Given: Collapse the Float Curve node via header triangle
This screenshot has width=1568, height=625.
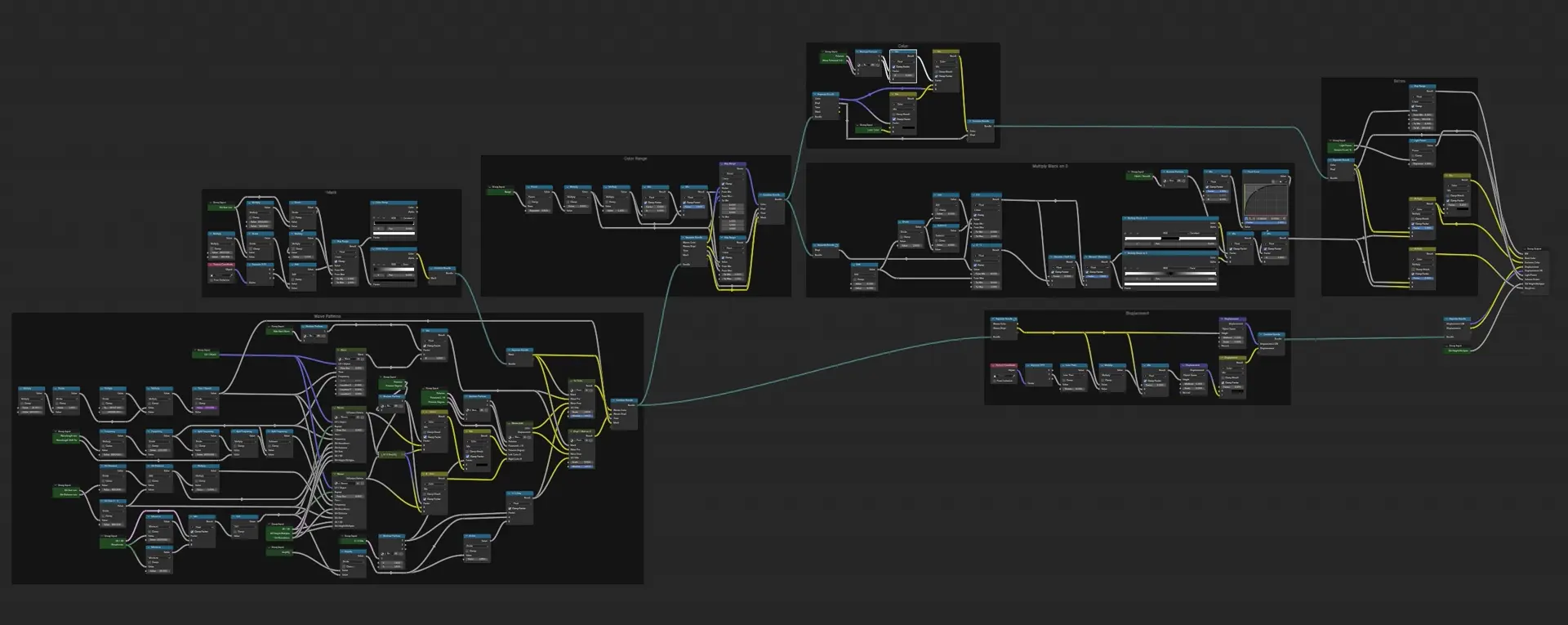Looking at the screenshot, I should pos(1246,172).
